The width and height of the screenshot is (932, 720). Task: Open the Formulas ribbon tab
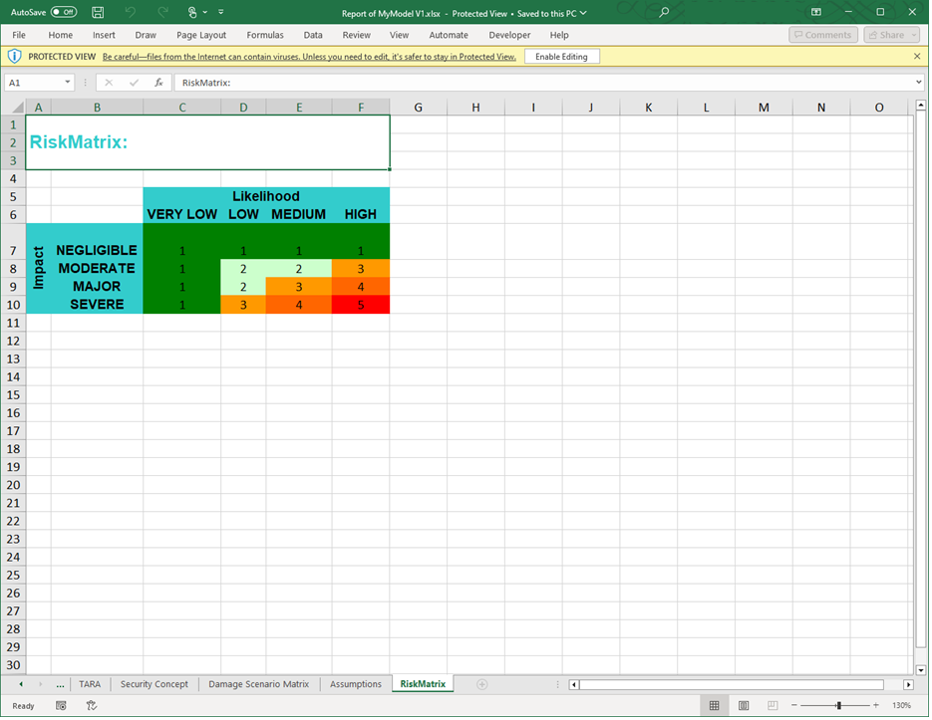264,34
